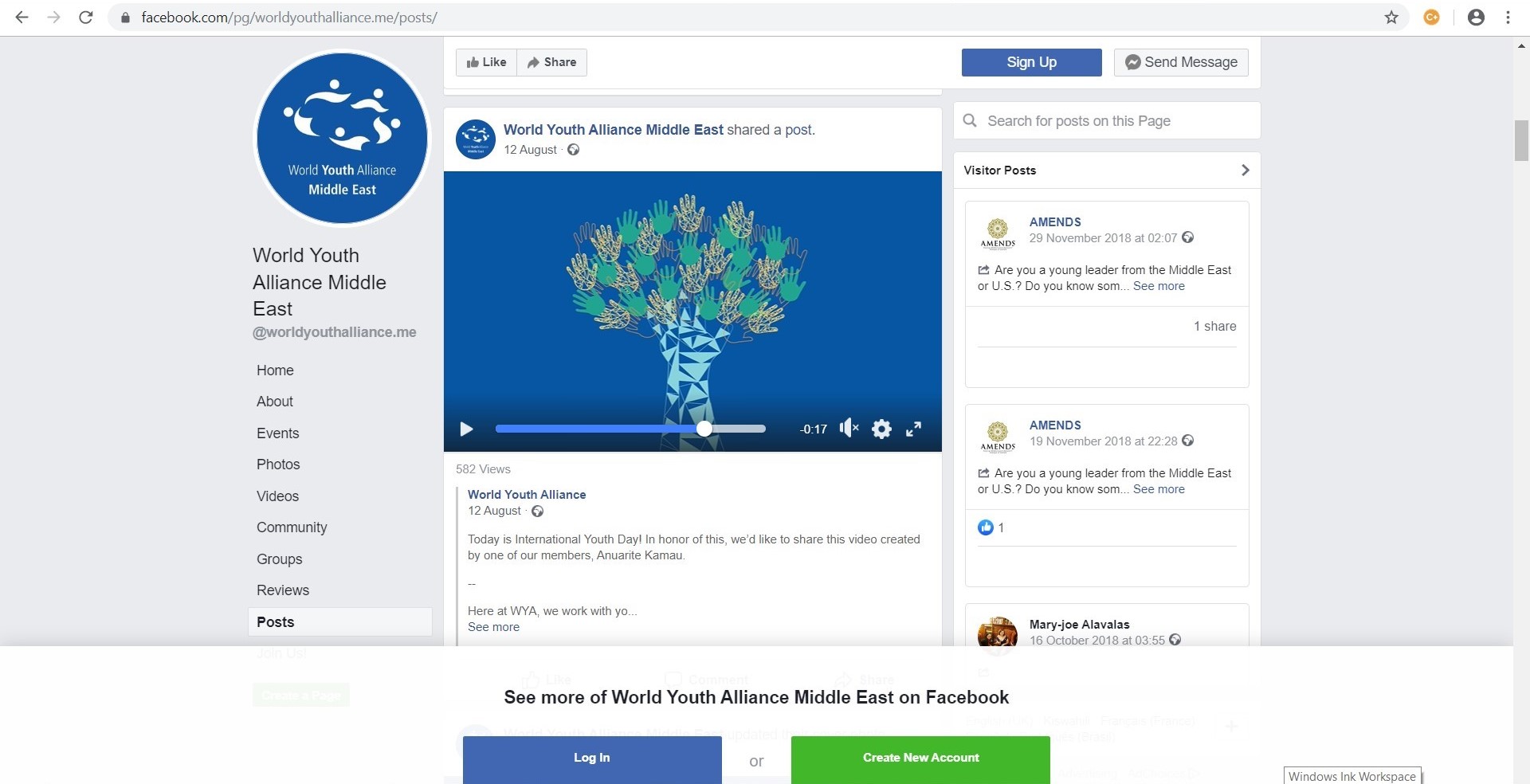Viewport: 1530px width, 784px height.
Task: Click Send Message button
Action: [x=1181, y=62]
